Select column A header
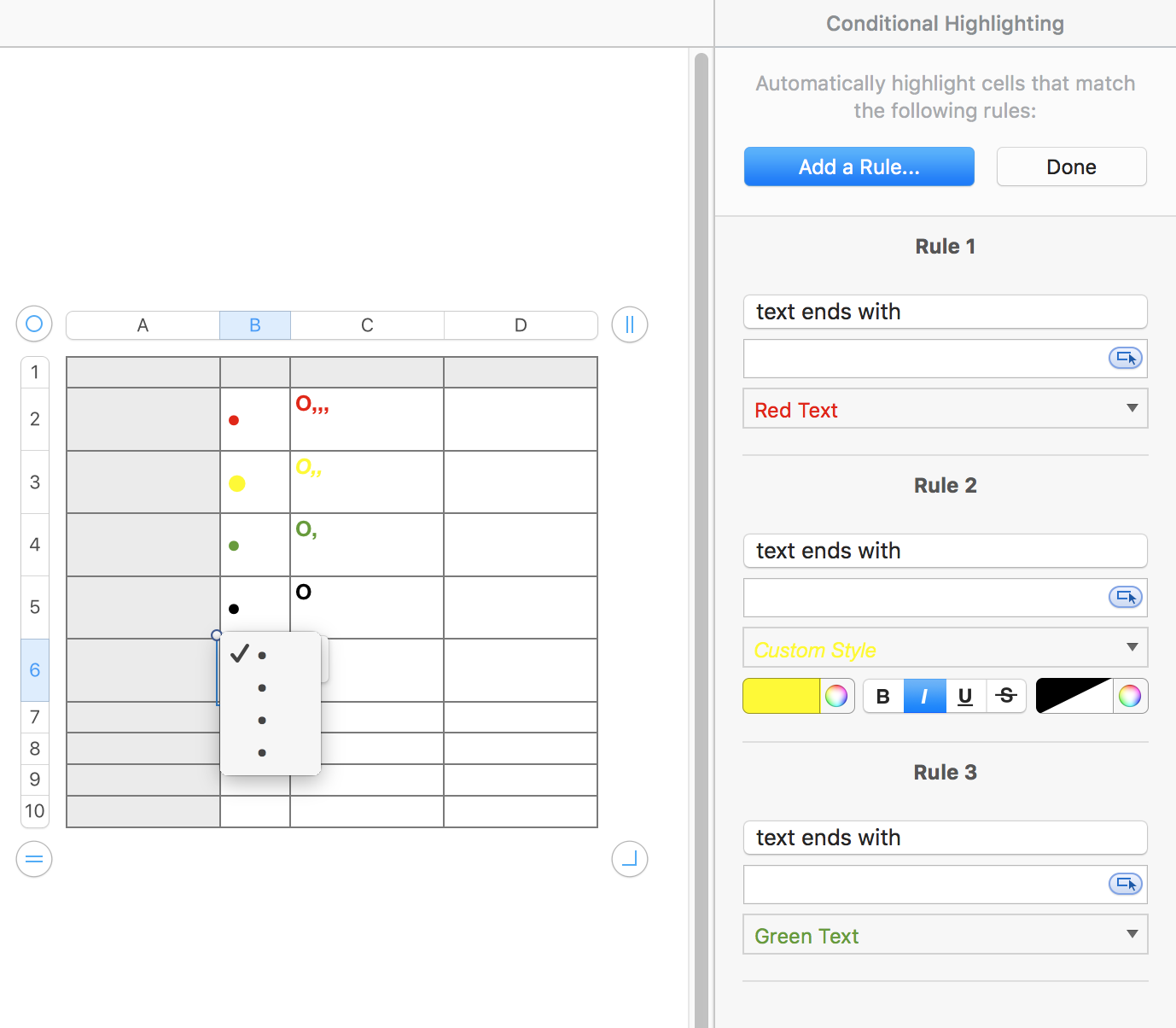This screenshot has width=1176, height=1028. pos(143,325)
